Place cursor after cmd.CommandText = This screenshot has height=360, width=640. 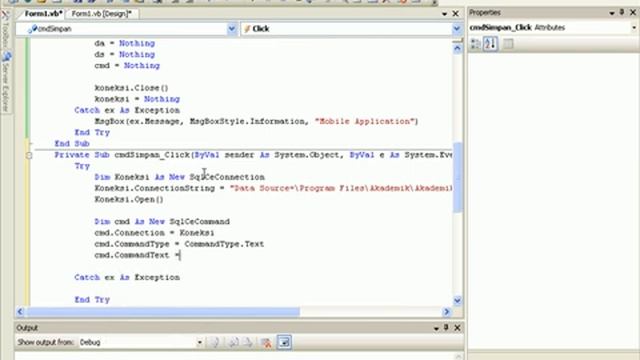[x=180, y=255]
